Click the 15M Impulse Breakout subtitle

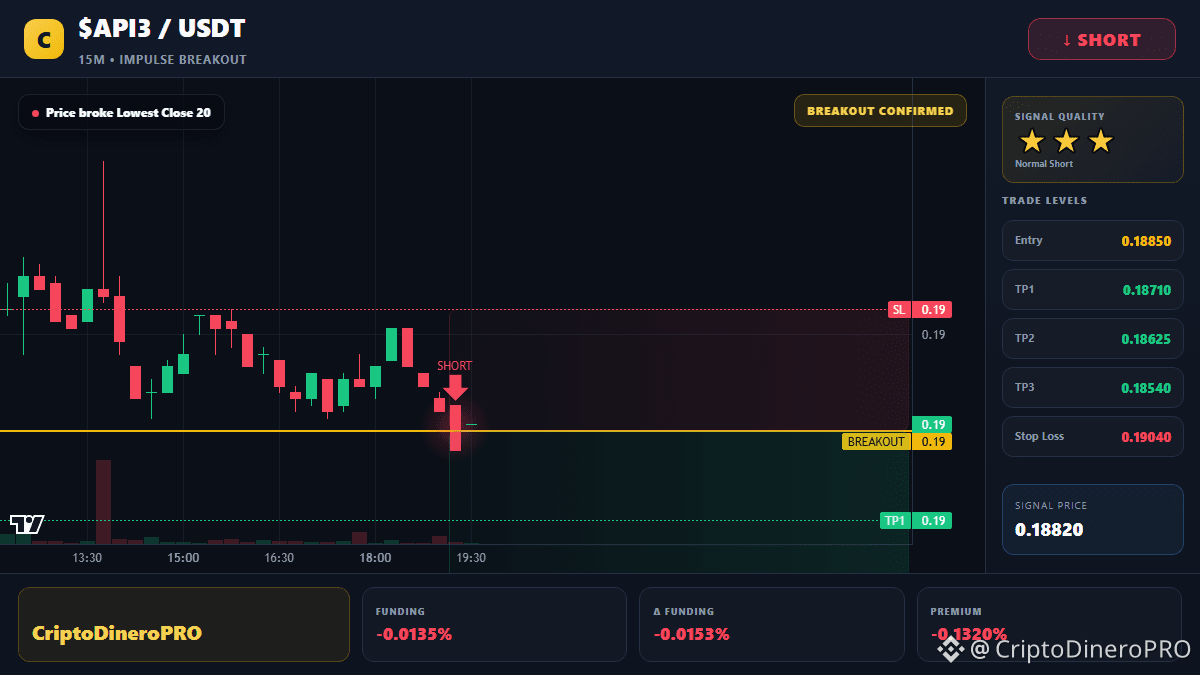tap(162, 60)
